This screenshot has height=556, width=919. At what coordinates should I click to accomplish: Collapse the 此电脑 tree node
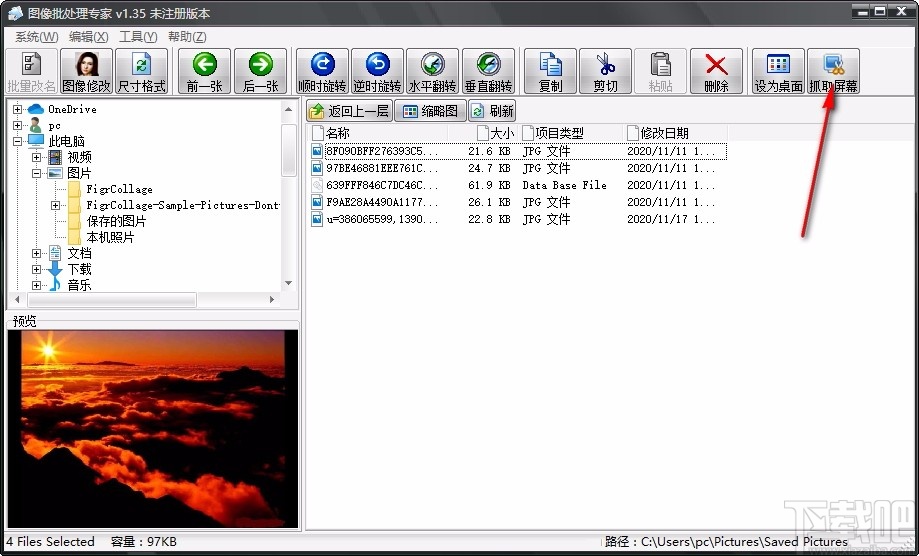point(18,141)
